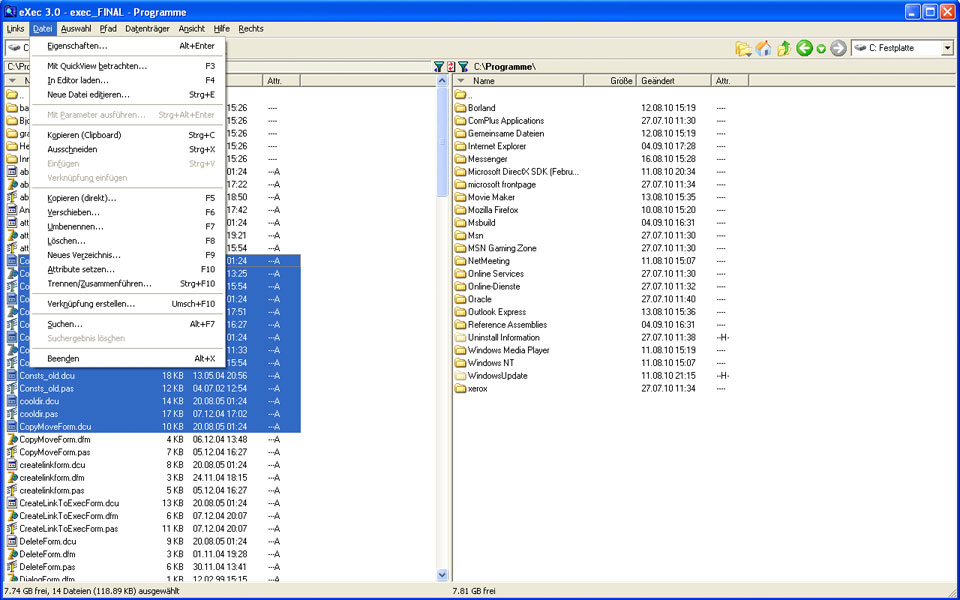This screenshot has height=600, width=960.
Task: Click the 'Größe' column header in right panel
Action: tap(621, 80)
